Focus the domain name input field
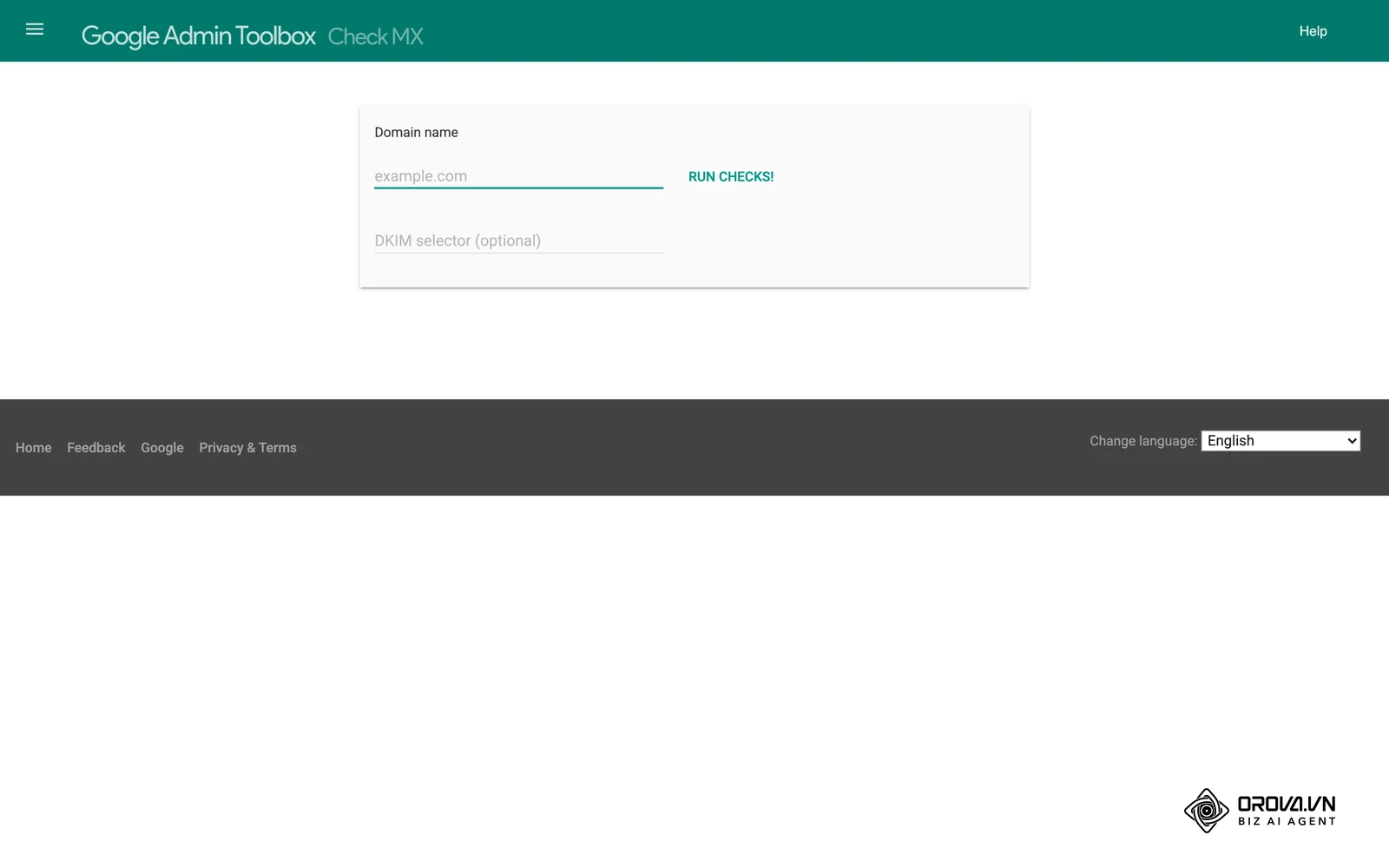Viewport: 1389px width, 868px height. pyautogui.click(x=518, y=176)
